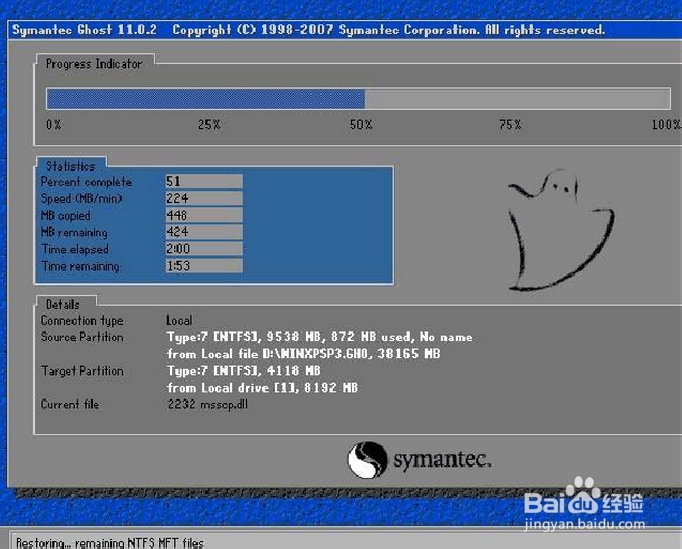Click the Symantec Ghost 11.0.2 title text

tap(84, 30)
